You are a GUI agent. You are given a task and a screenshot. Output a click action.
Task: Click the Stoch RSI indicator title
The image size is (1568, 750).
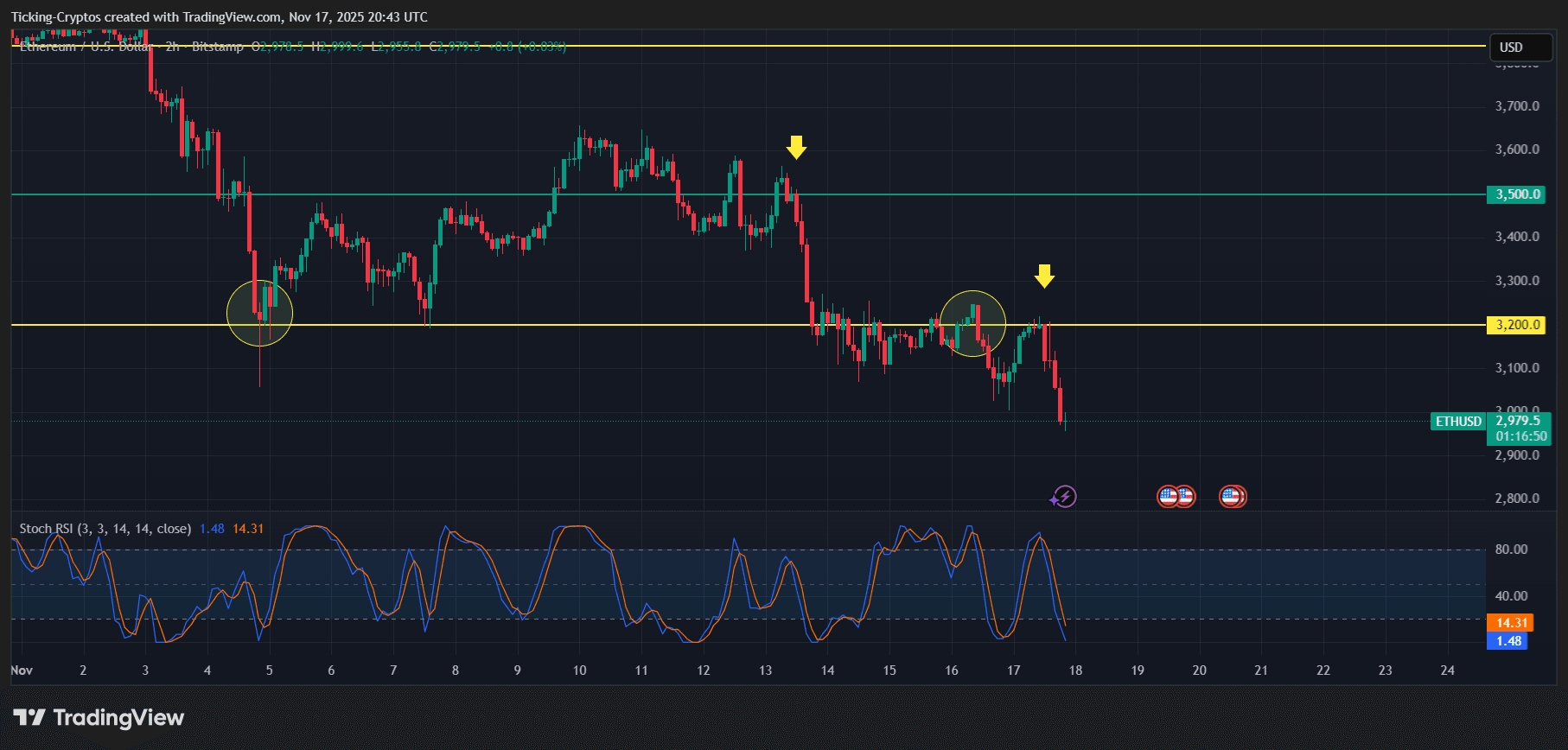click(x=105, y=529)
